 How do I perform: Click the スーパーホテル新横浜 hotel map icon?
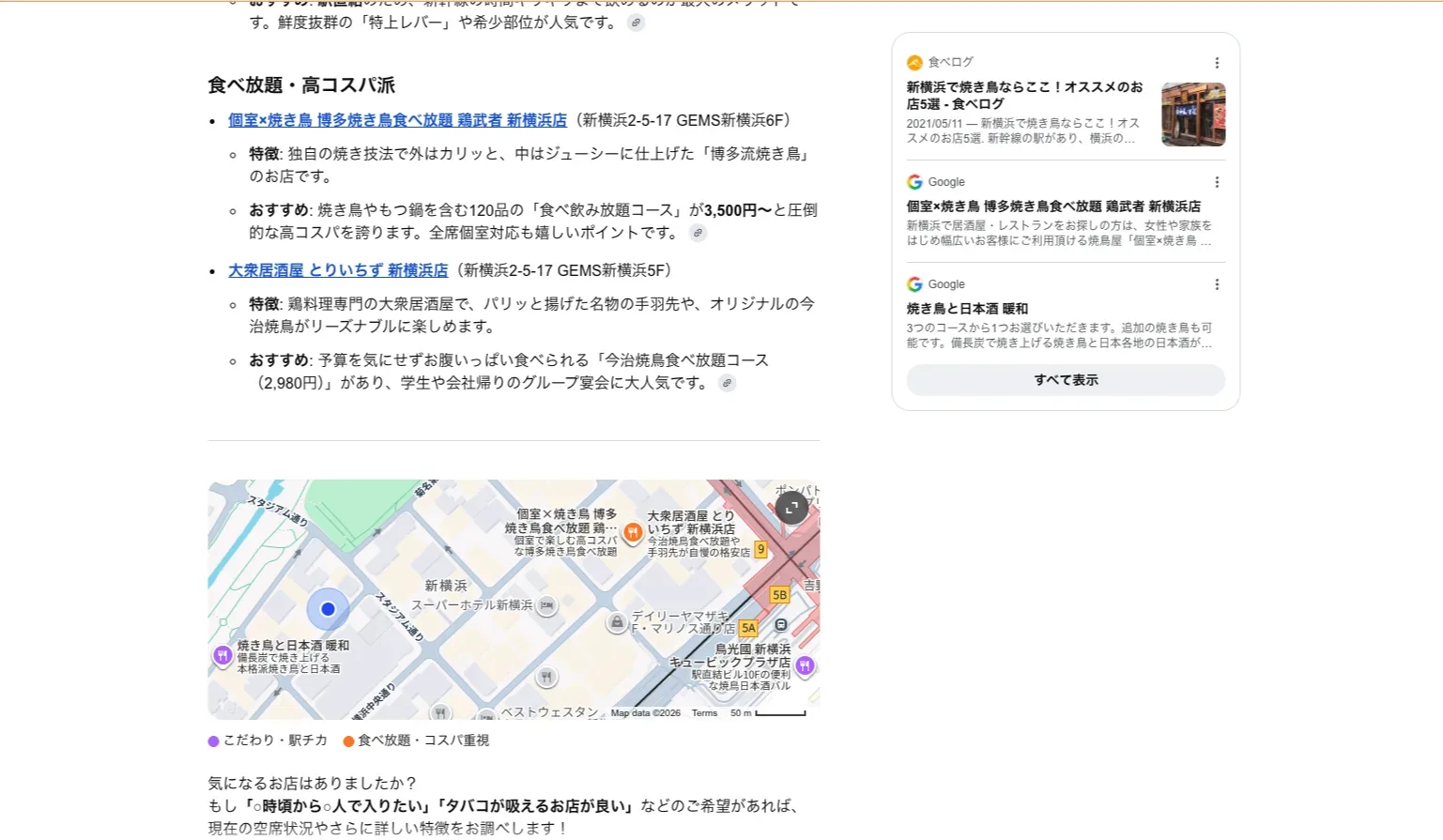pos(547,605)
